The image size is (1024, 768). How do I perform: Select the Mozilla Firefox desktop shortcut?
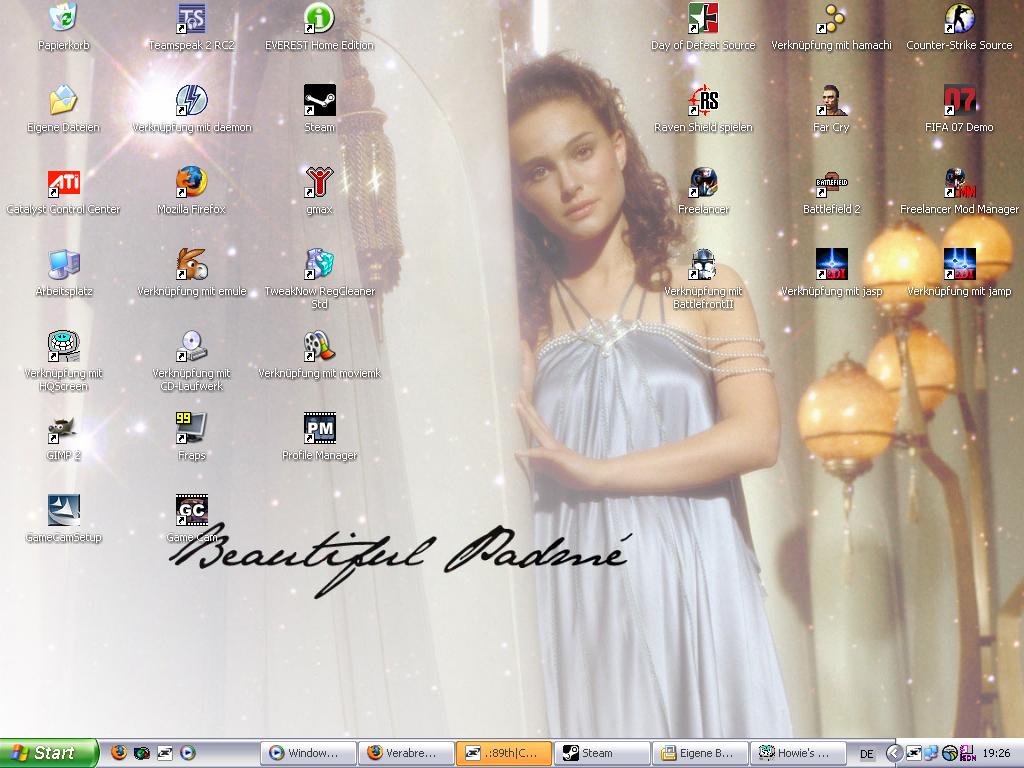coord(191,182)
